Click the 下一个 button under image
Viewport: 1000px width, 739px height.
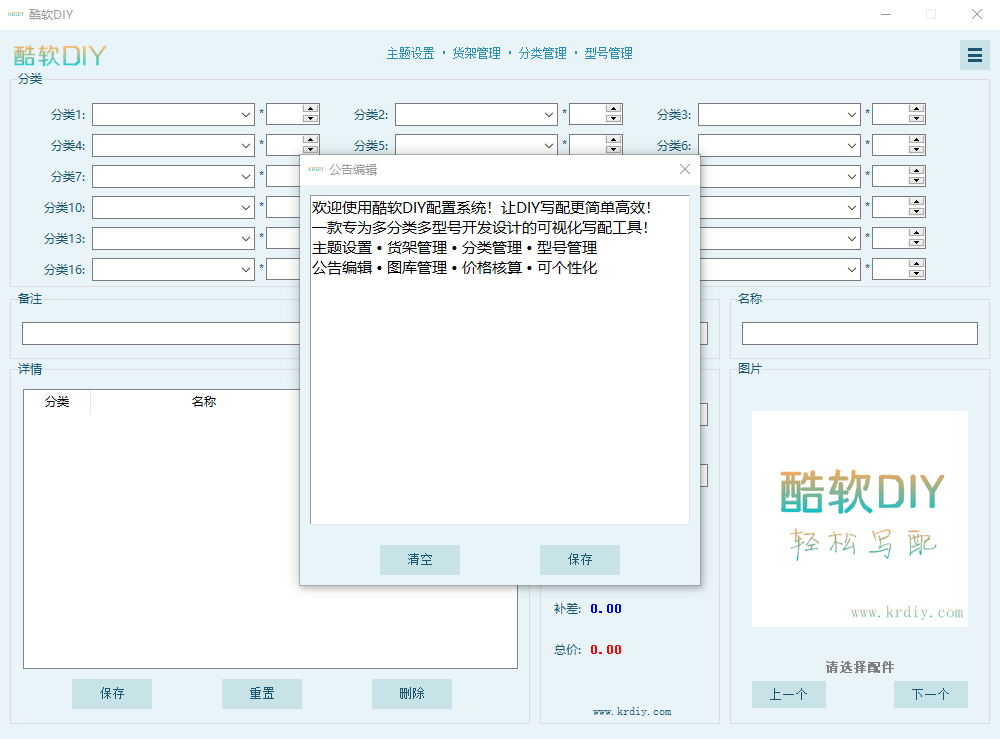click(930, 694)
